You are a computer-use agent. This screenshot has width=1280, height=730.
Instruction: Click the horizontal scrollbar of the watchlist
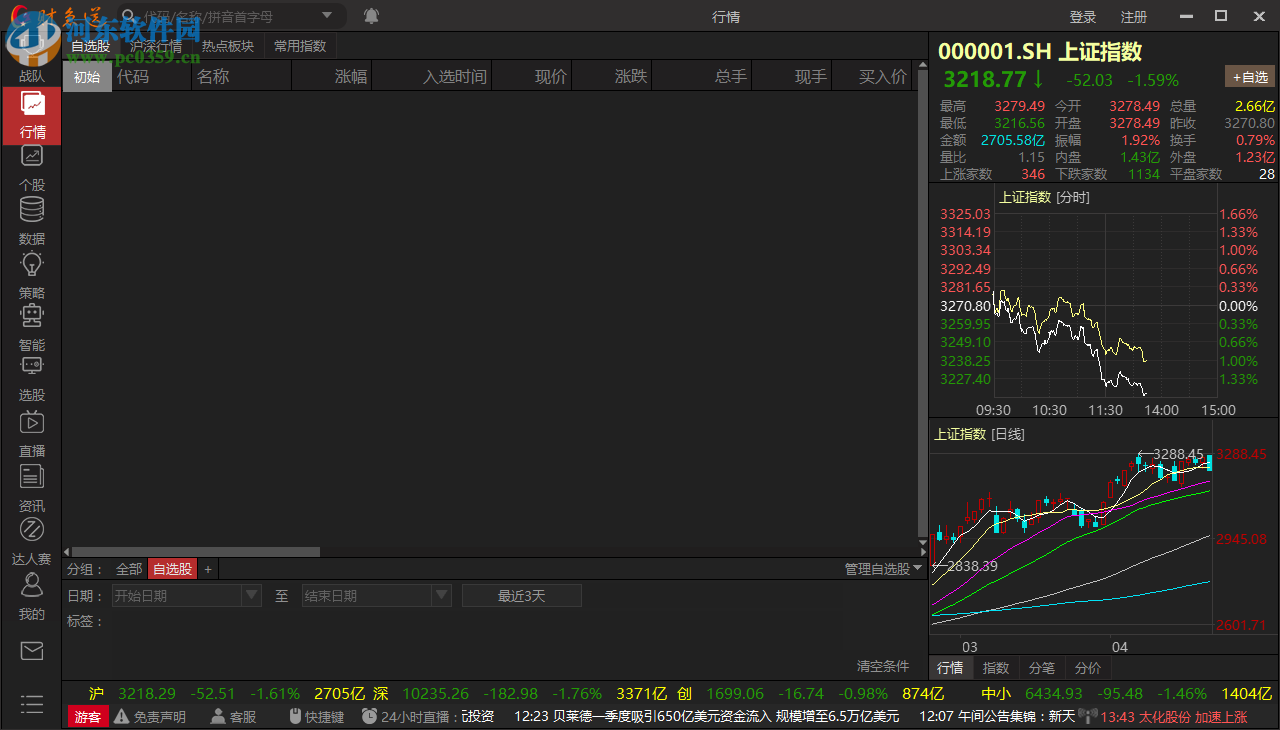point(196,552)
